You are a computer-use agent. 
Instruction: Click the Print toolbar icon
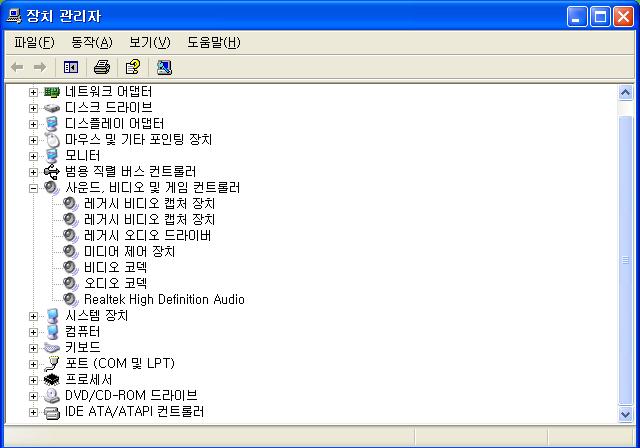click(102, 67)
